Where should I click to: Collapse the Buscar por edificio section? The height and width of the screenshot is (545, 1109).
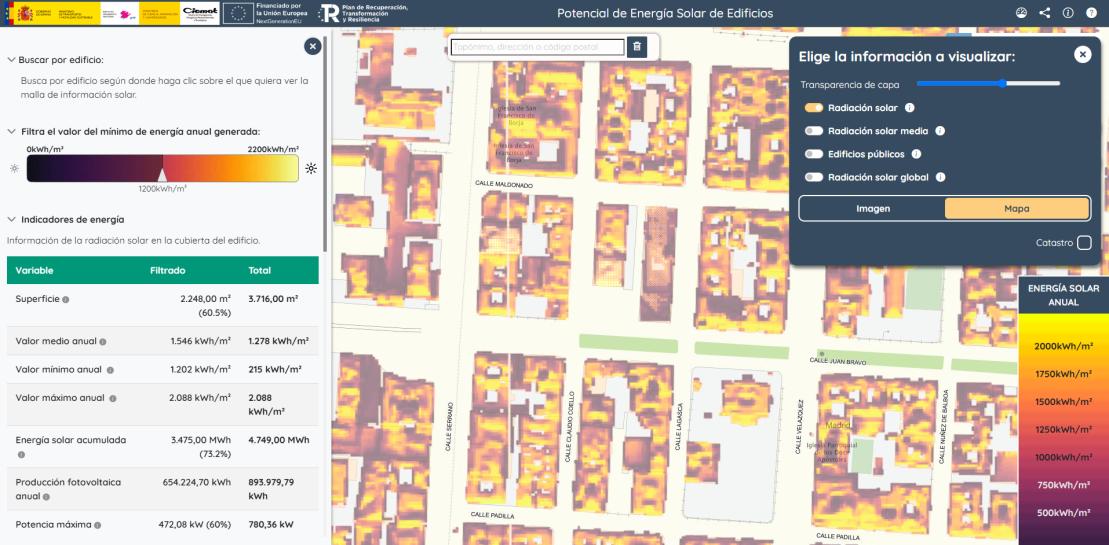coord(11,60)
